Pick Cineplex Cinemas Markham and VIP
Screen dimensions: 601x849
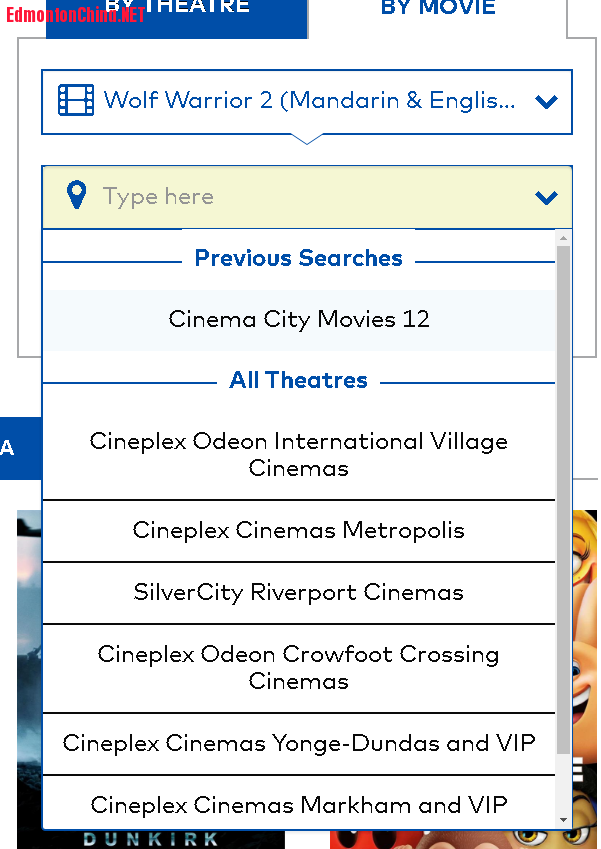(299, 805)
